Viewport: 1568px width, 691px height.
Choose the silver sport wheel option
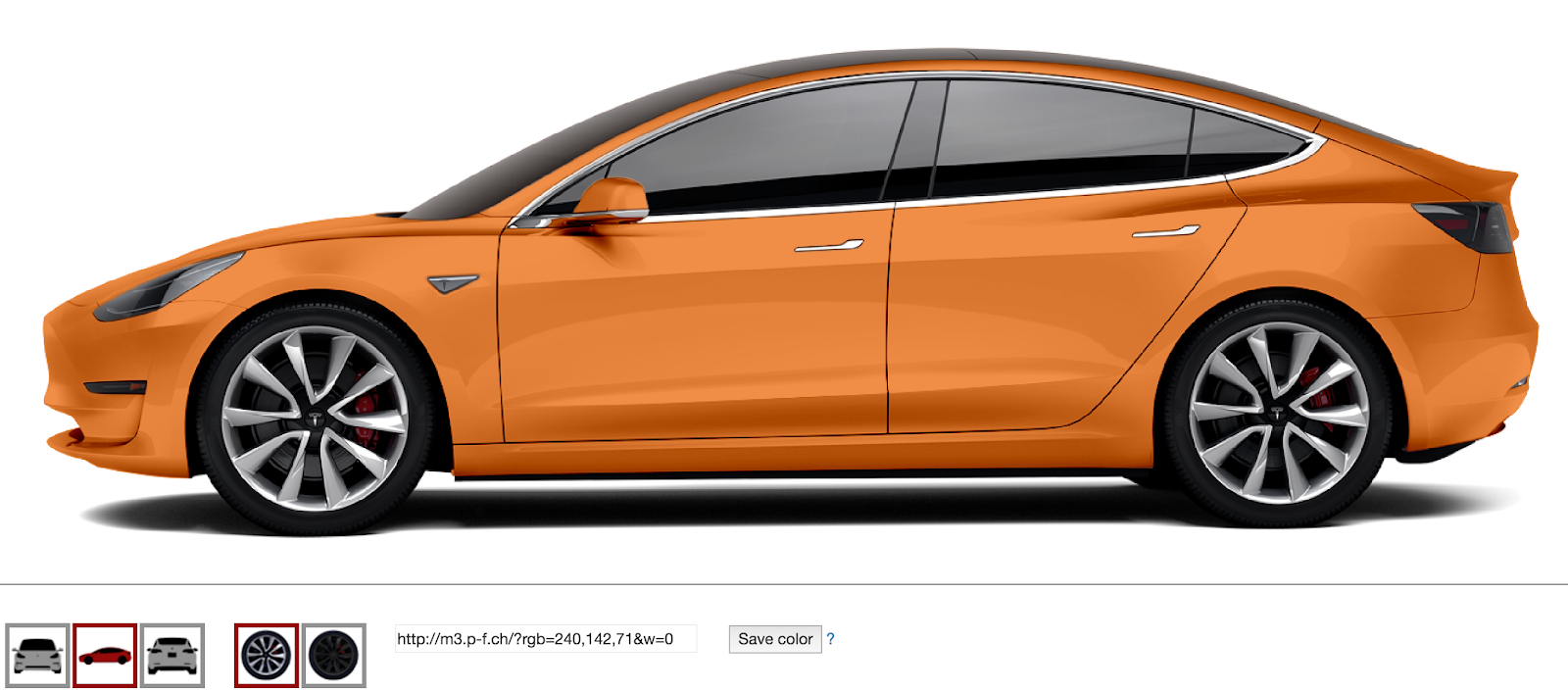pyautogui.click(x=267, y=655)
